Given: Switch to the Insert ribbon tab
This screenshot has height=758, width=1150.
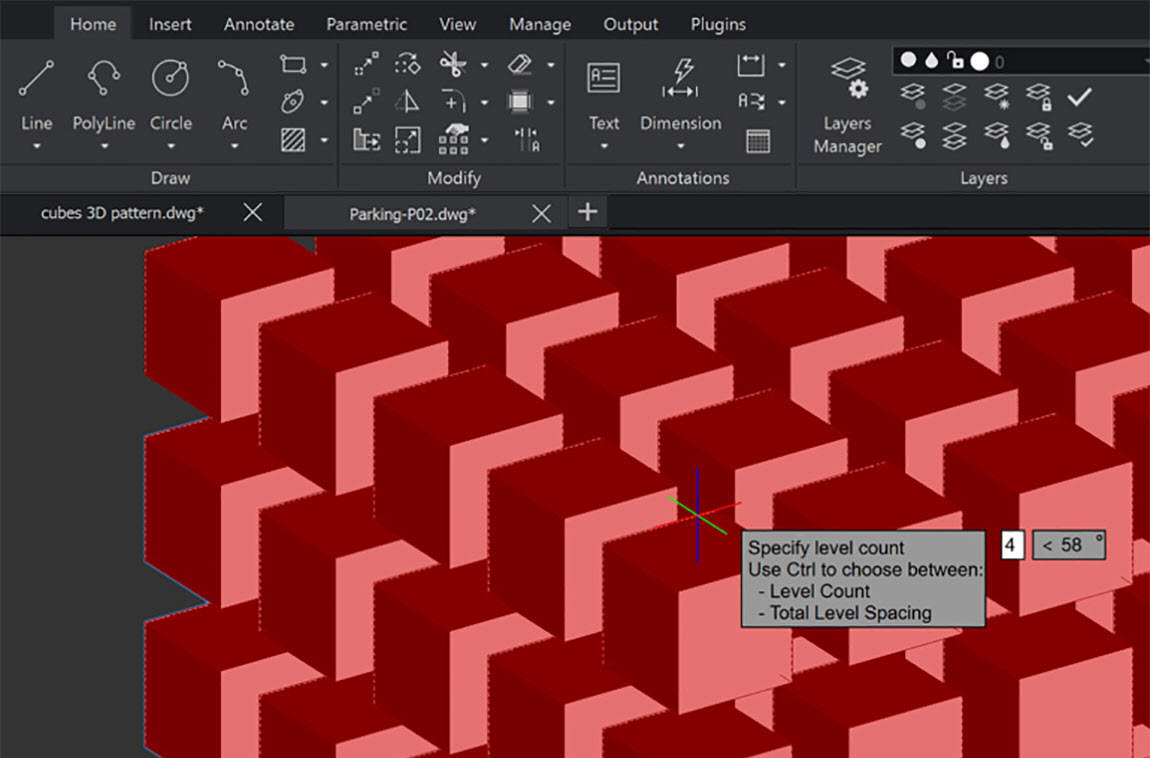Looking at the screenshot, I should click(x=170, y=24).
